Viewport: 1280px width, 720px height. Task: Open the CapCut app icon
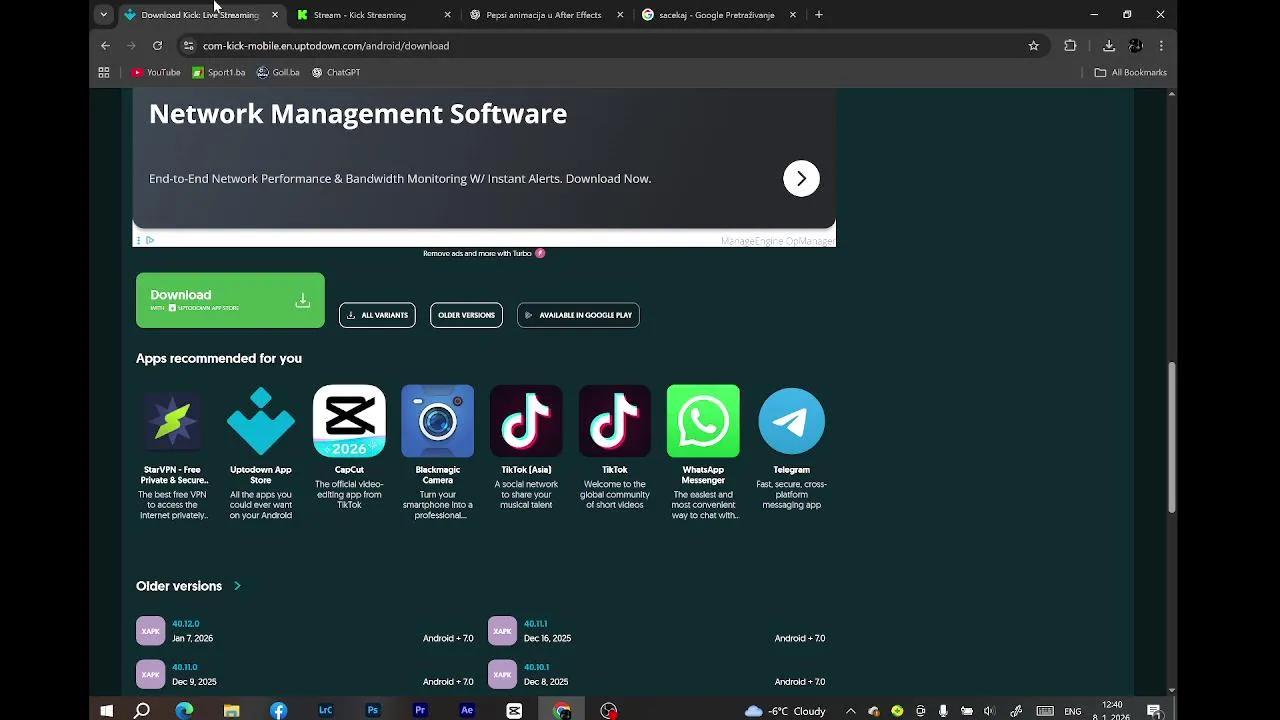click(349, 421)
